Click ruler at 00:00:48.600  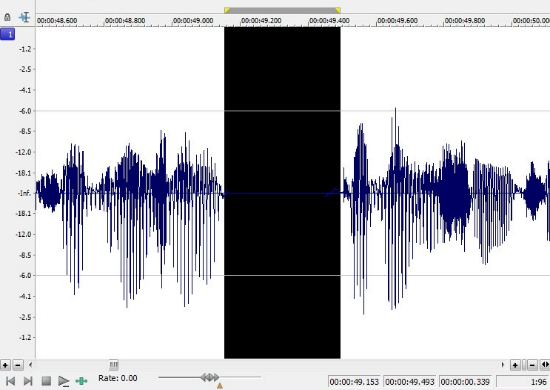(x=57, y=21)
